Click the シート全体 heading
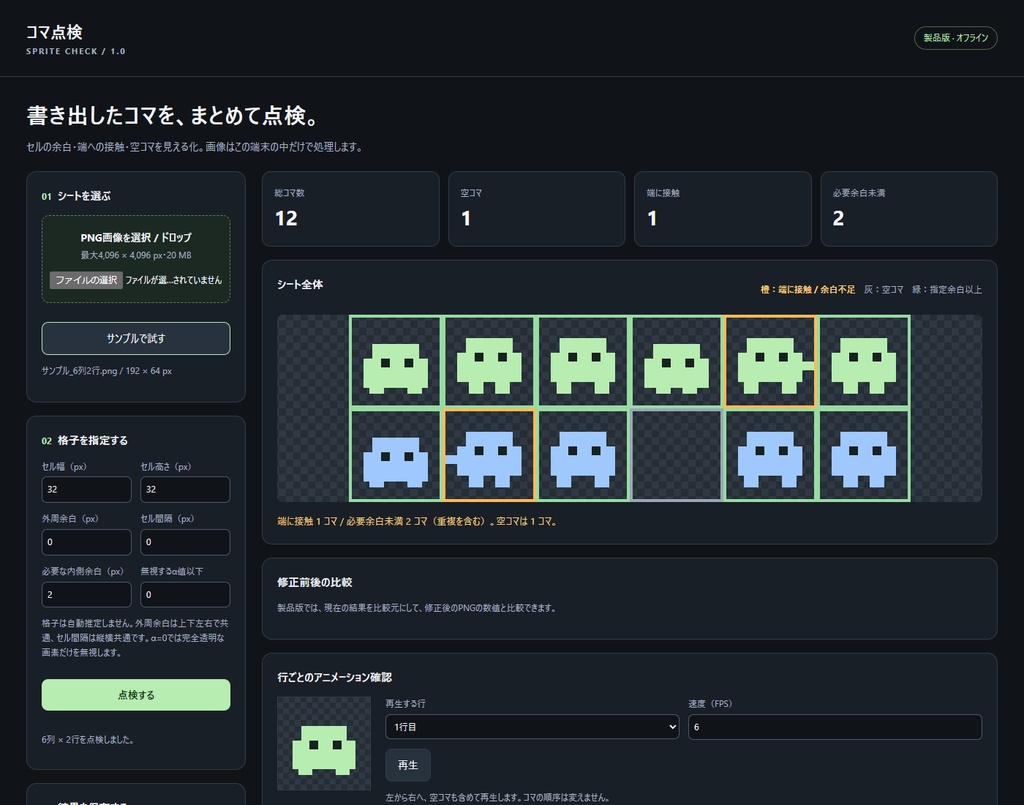Image resolution: width=1024 pixels, height=805 pixels. pyautogui.click(x=300, y=284)
